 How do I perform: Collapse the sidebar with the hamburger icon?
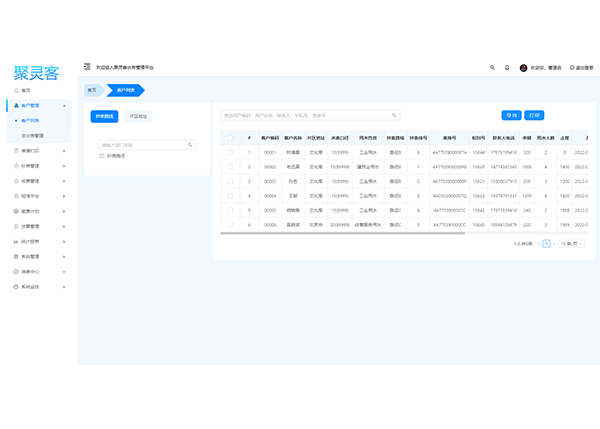click(x=87, y=67)
